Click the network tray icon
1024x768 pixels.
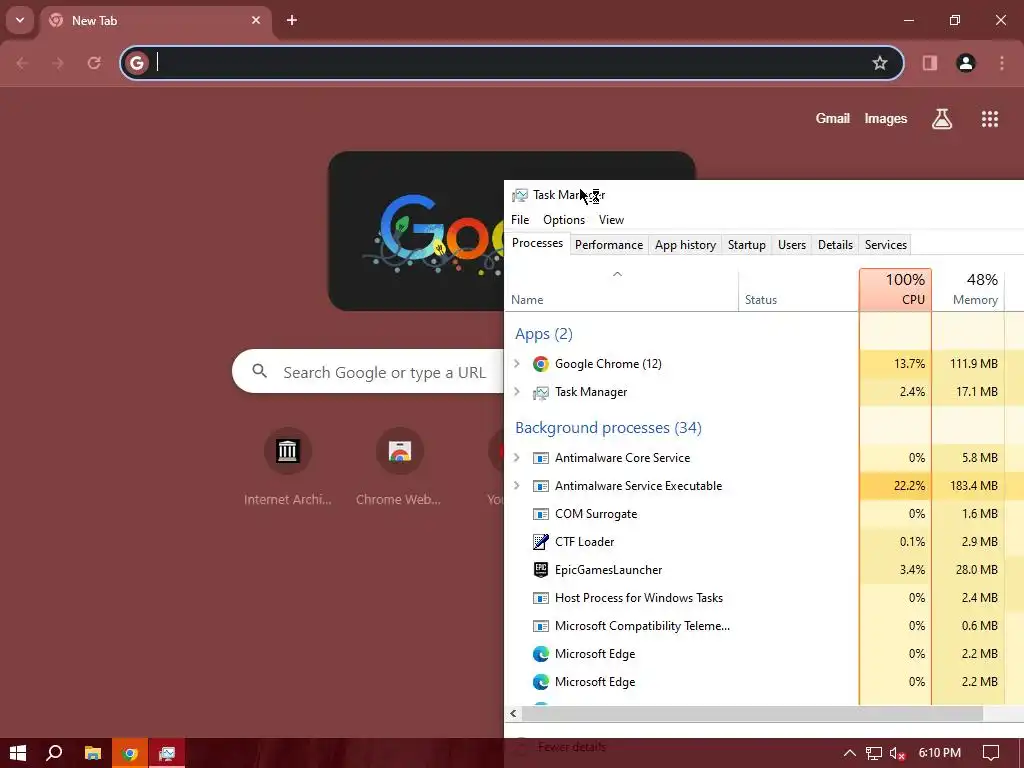point(874,753)
